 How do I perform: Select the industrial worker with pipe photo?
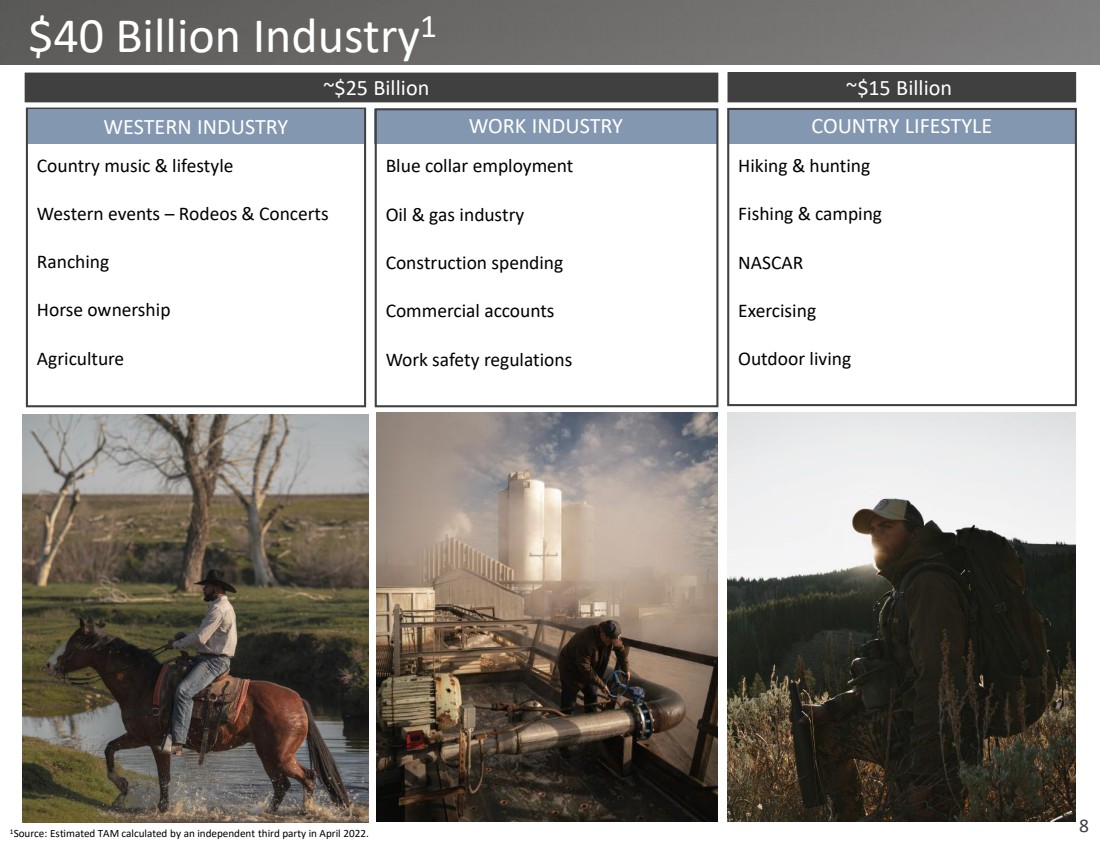click(546, 617)
